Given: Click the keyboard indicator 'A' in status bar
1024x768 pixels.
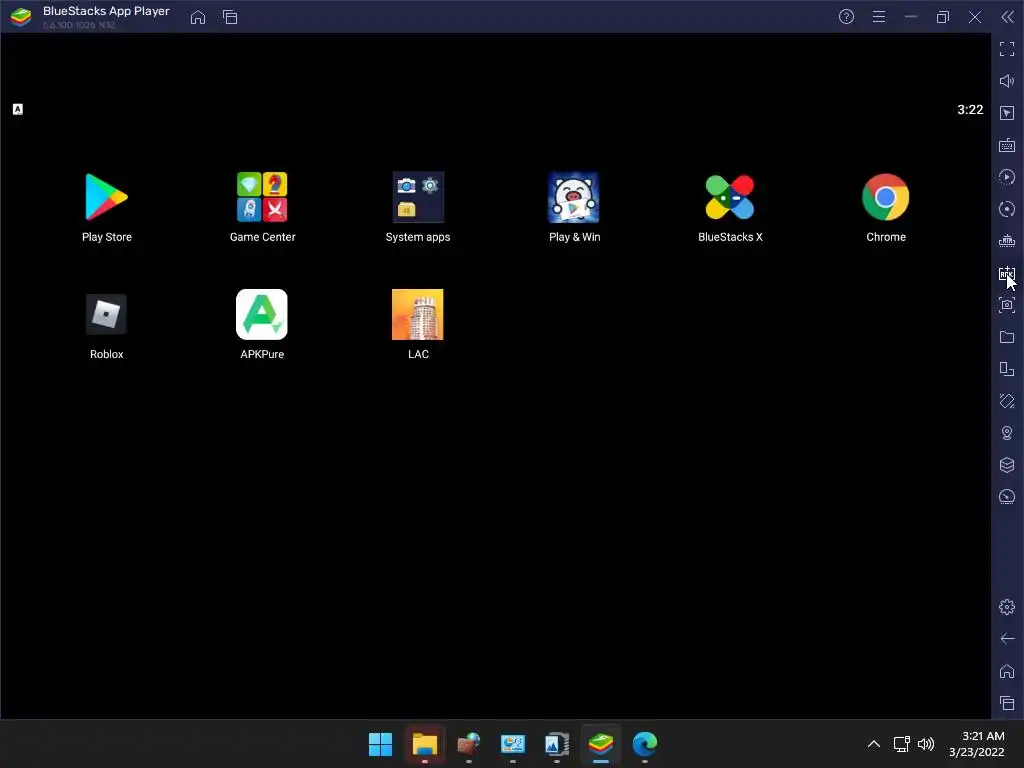Looking at the screenshot, I should [x=18, y=109].
